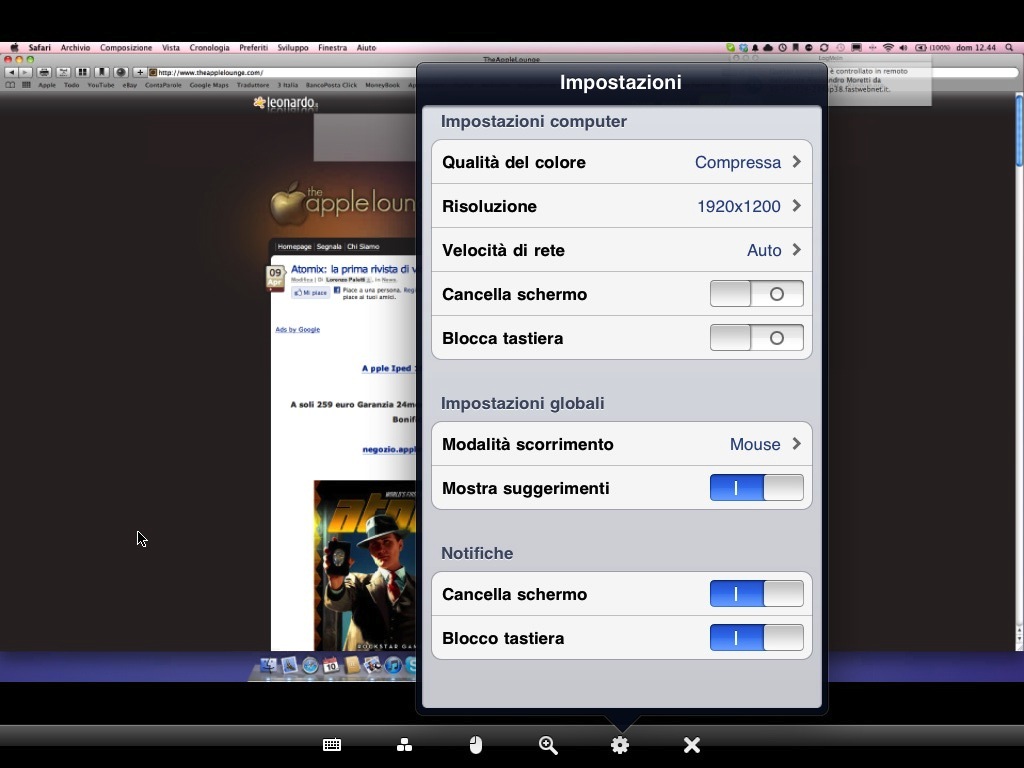Open the Atomix article headline

(x=353, y=269)
